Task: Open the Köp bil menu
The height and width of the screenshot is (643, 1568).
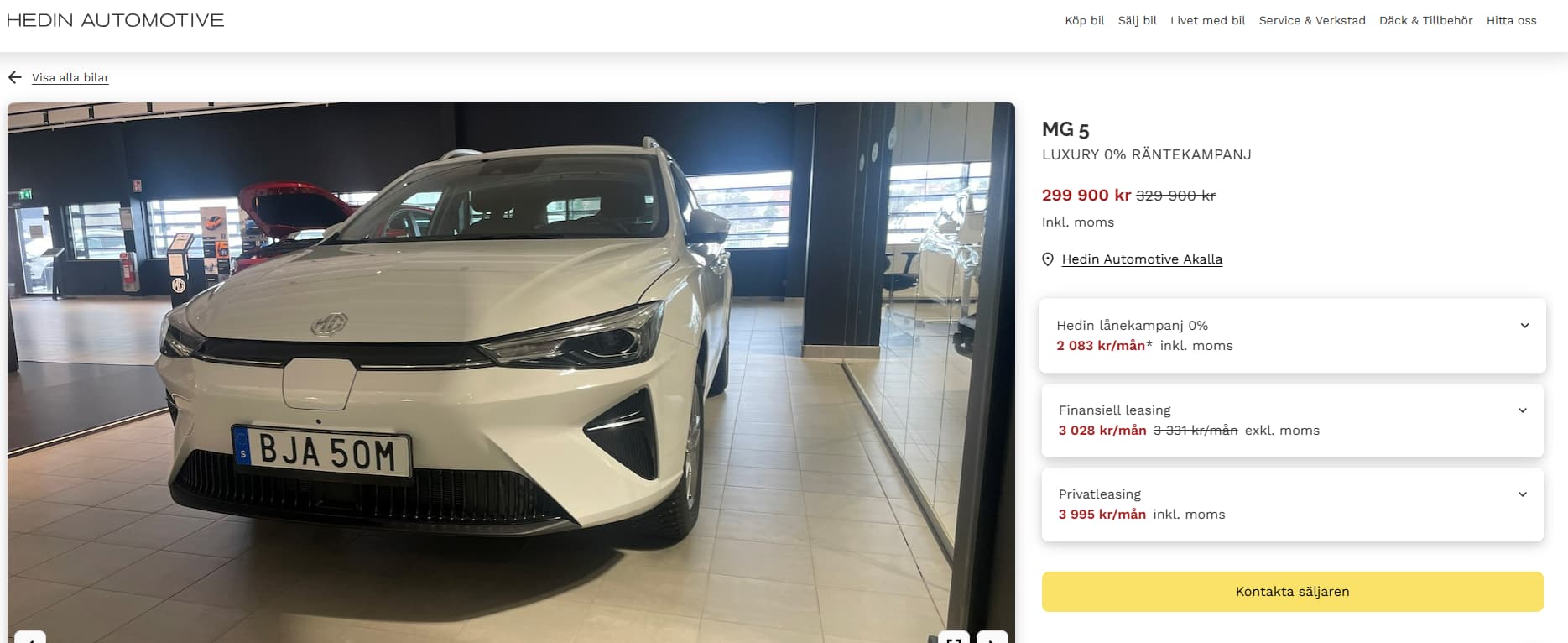Action: click(x=1085, y=20)
